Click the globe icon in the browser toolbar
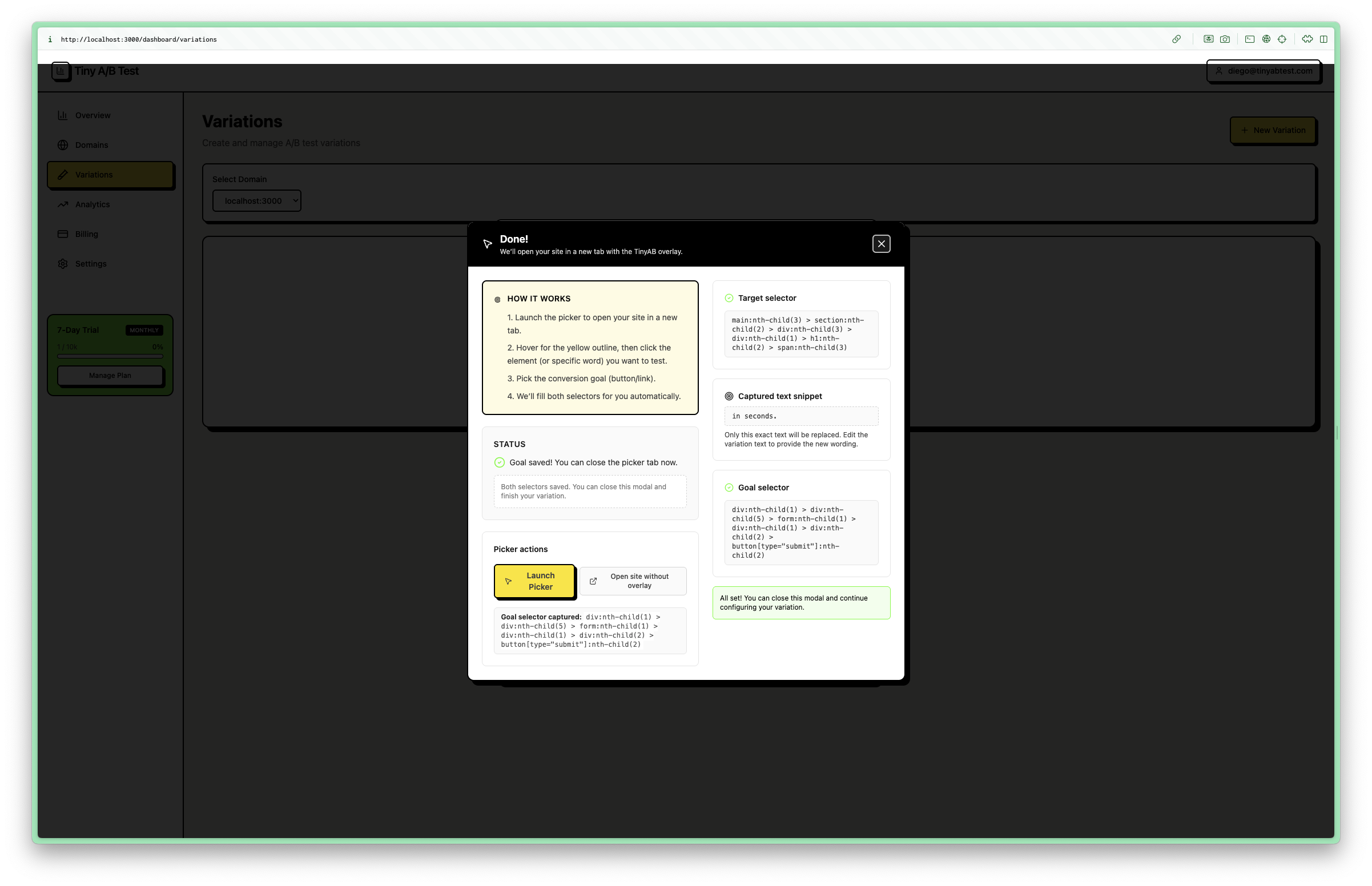Image resolution: width=1372 pixels, height=886 pixels. coord(1266,39)
